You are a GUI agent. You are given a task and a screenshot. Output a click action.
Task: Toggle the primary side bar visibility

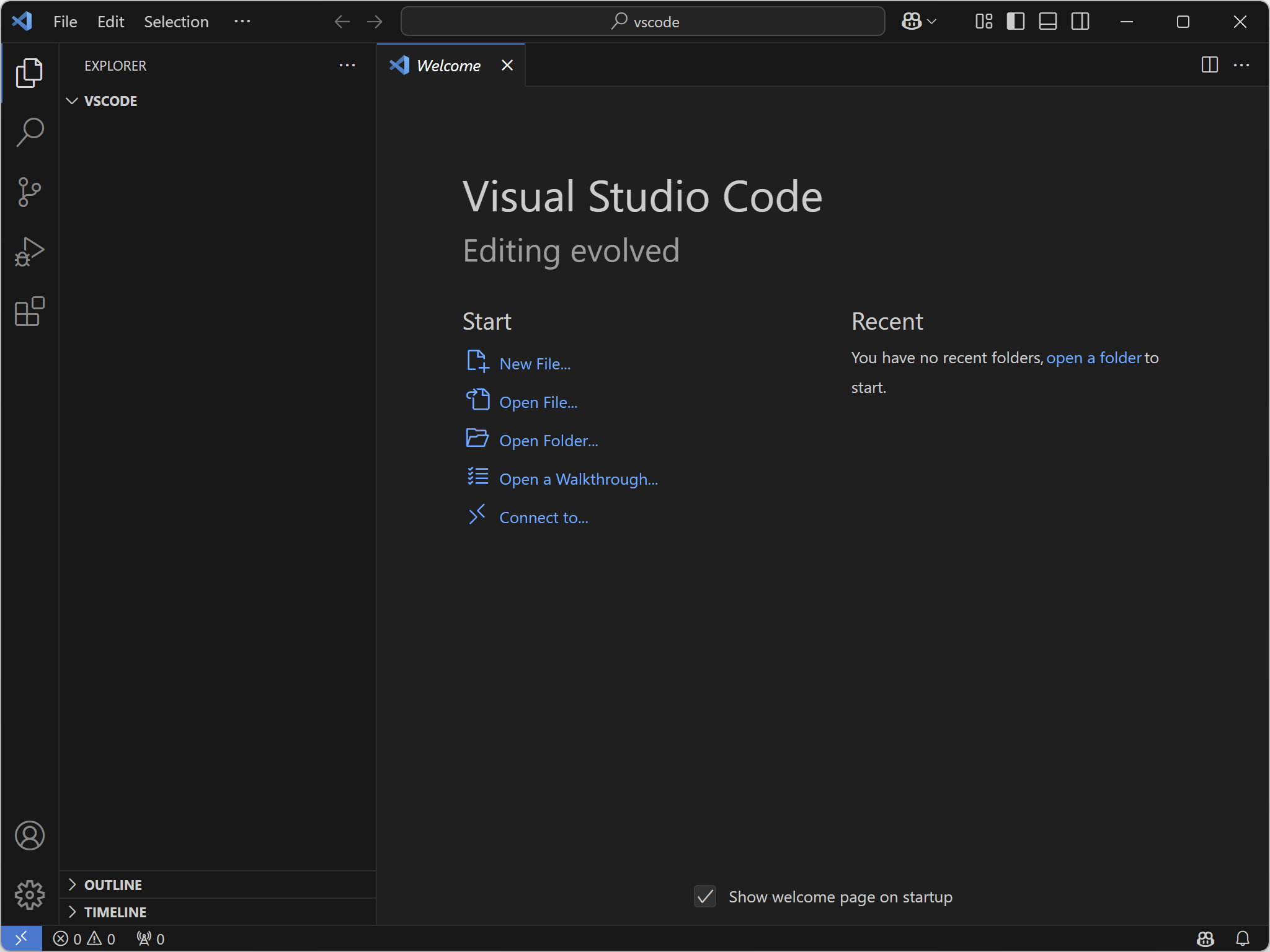1016,22
